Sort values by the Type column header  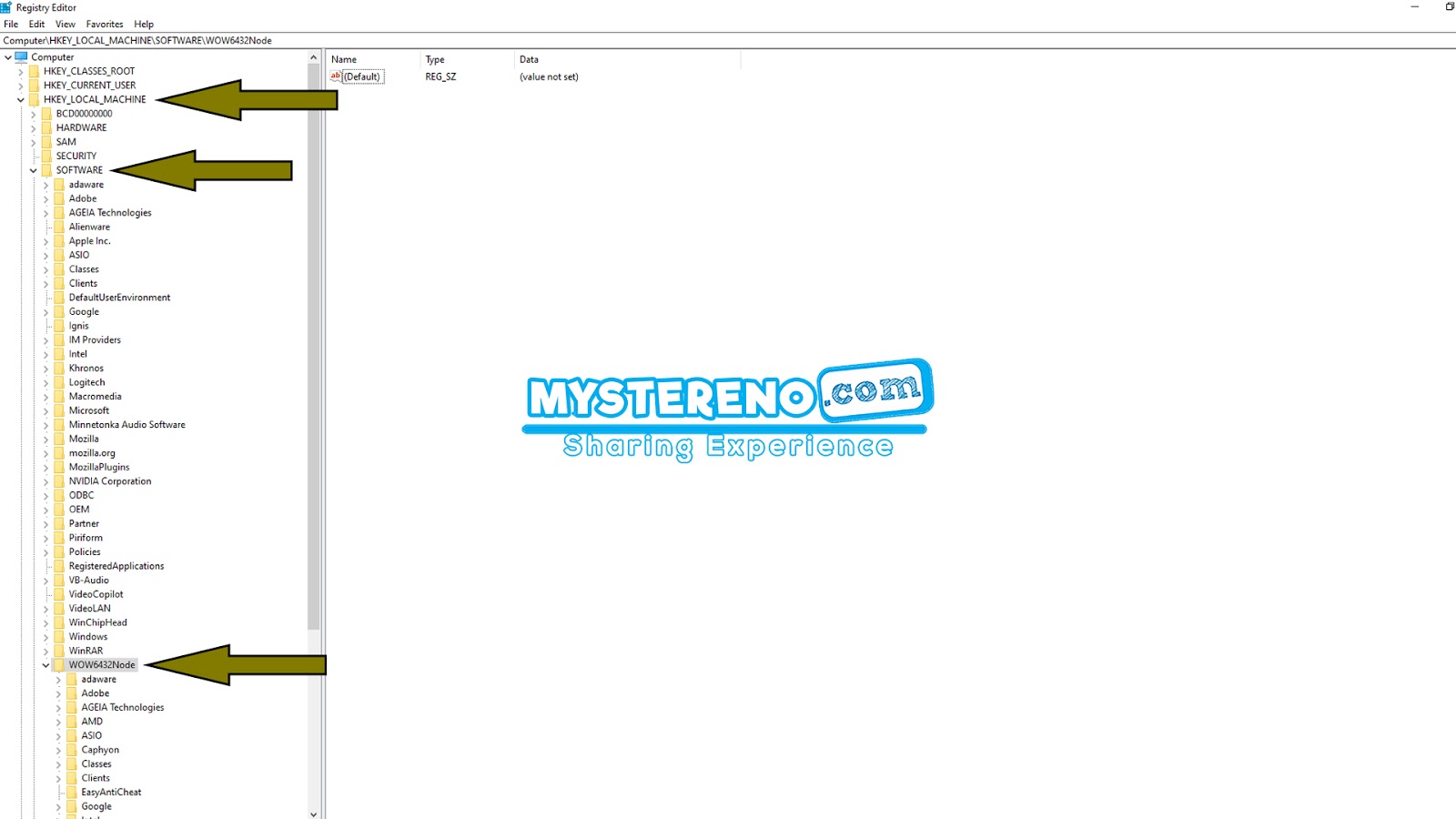pyautogui.click(x=435, y=58)
